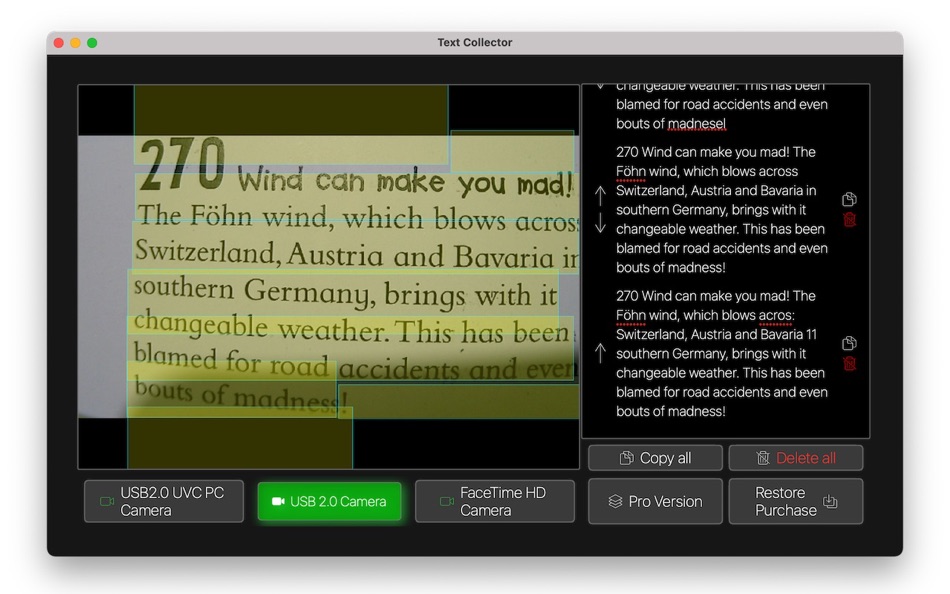Delete the last text entry with its trash icon
Image resolution: width=950 pixels, height=594 pixels.
click(x=849, y=364)
